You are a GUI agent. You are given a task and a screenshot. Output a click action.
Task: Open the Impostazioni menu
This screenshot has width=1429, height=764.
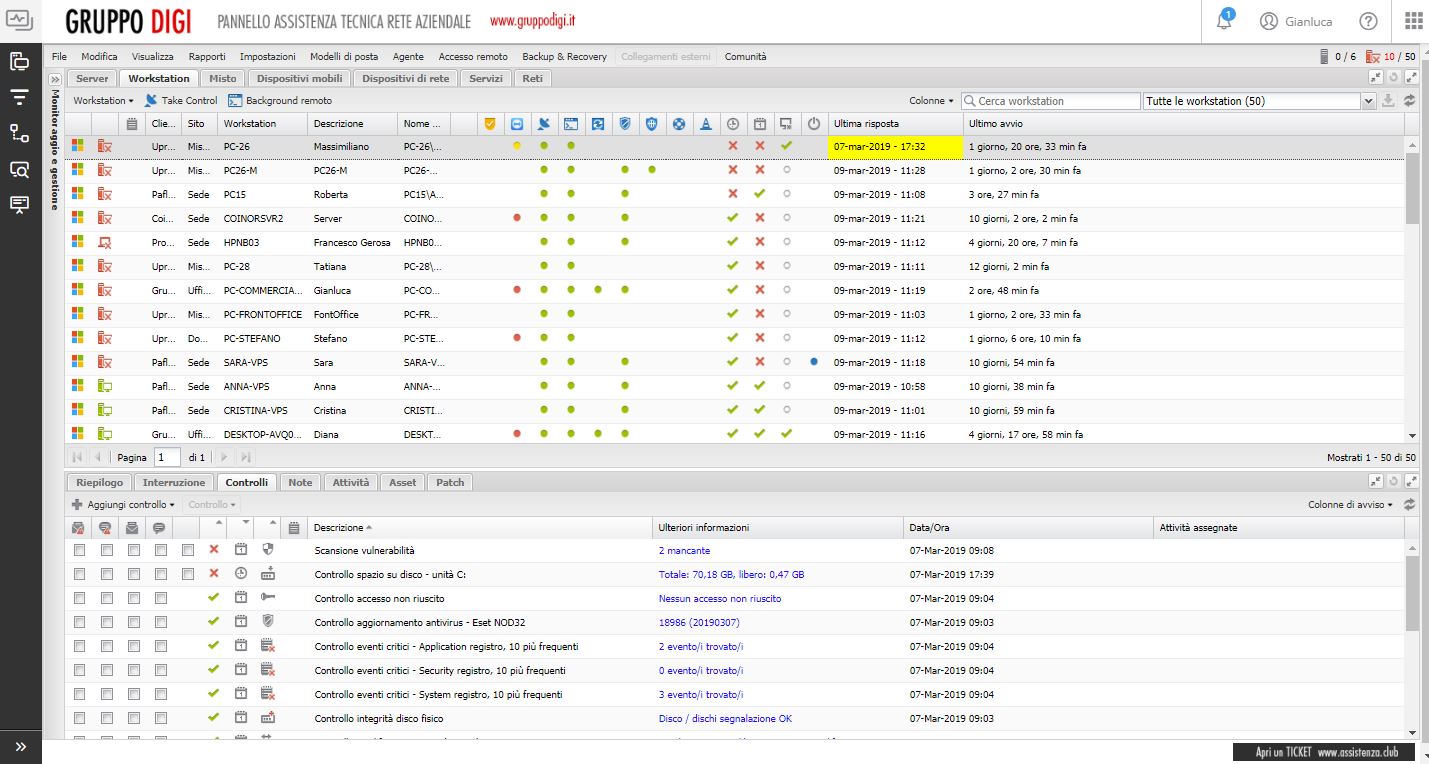[x=267, y=57]
